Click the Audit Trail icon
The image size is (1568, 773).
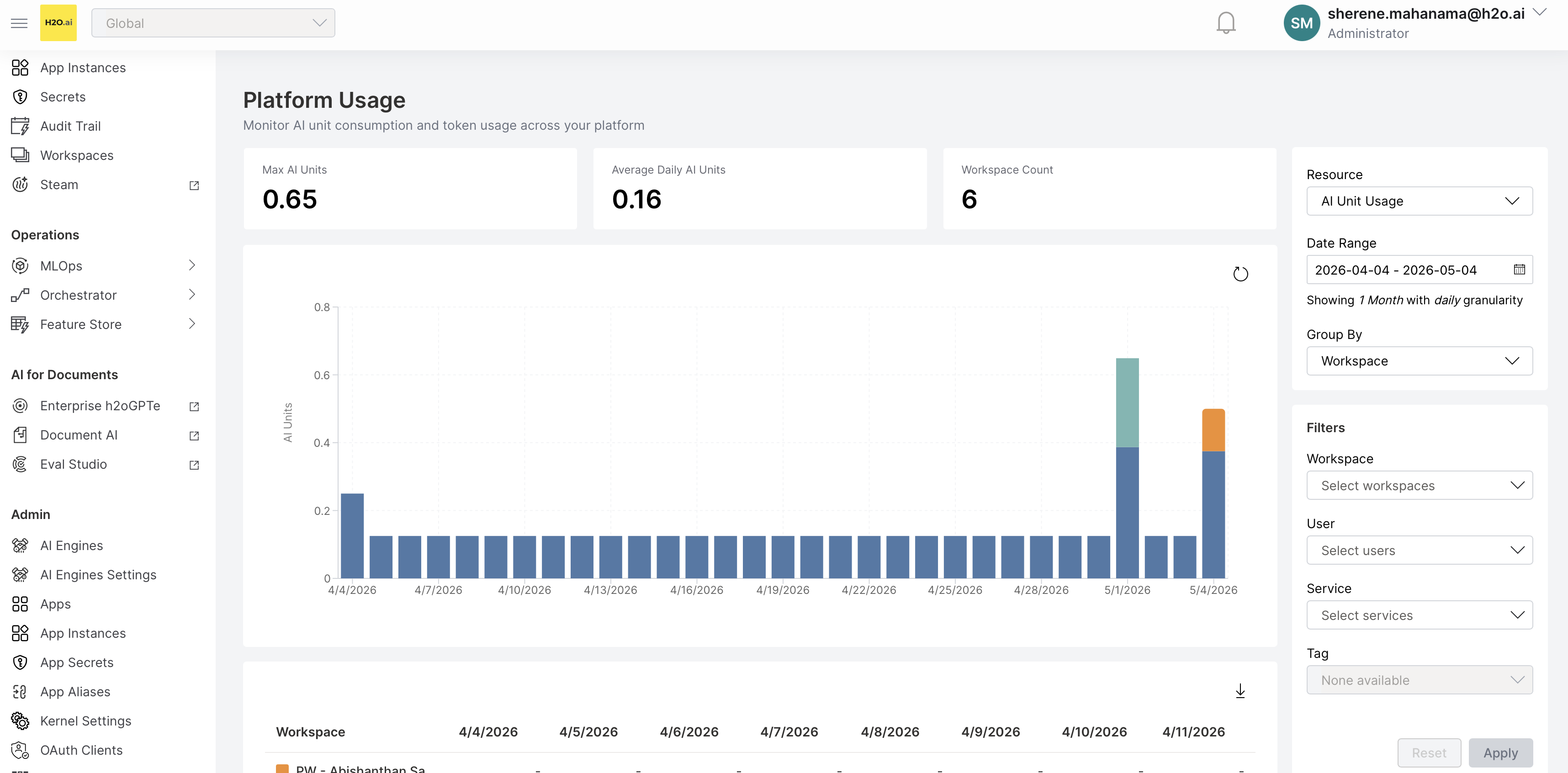[x=20, y=126]
